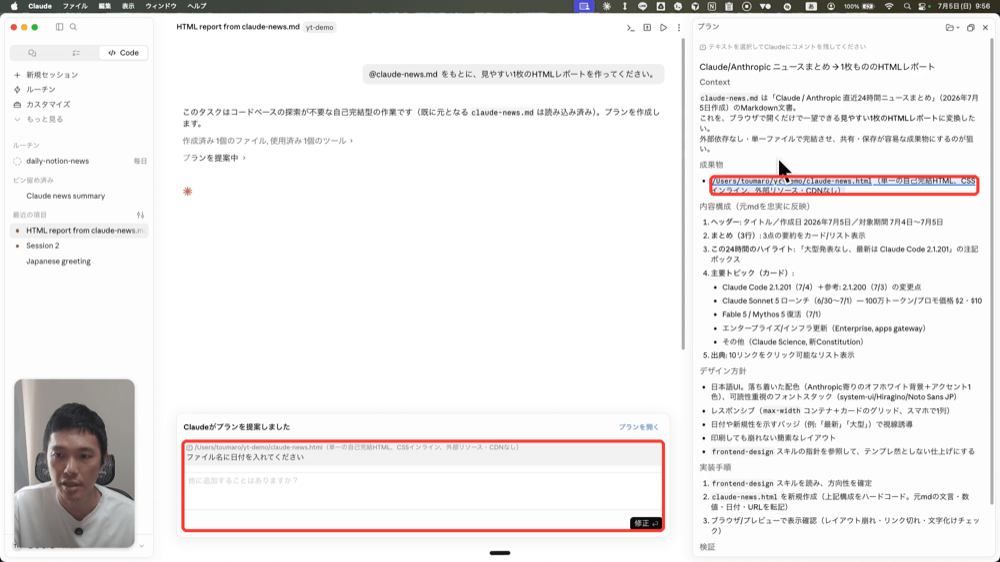Click the play run icon in header

coord(663,27)
